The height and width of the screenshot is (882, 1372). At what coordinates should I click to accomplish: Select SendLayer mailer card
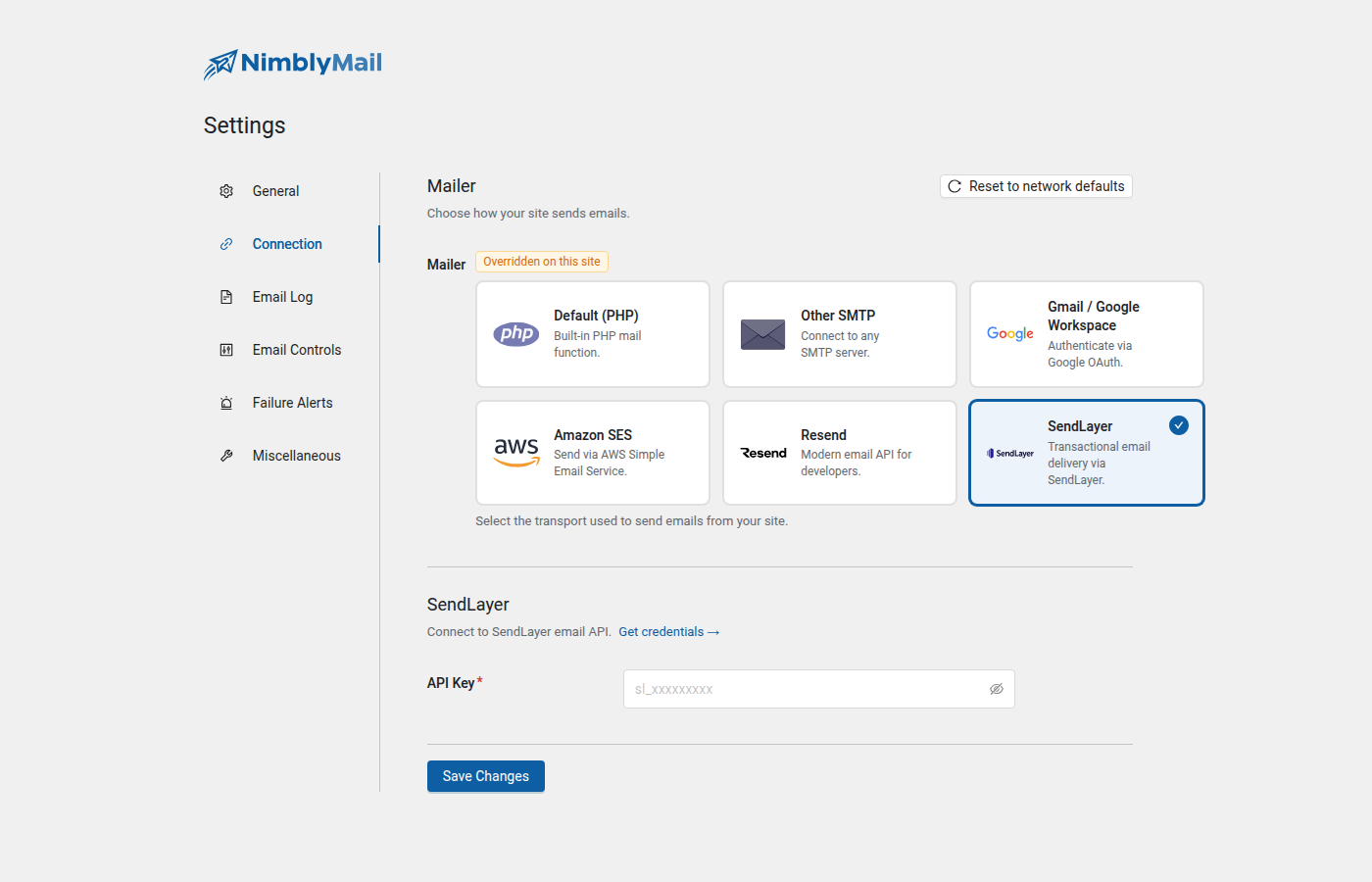point(1087,453)
